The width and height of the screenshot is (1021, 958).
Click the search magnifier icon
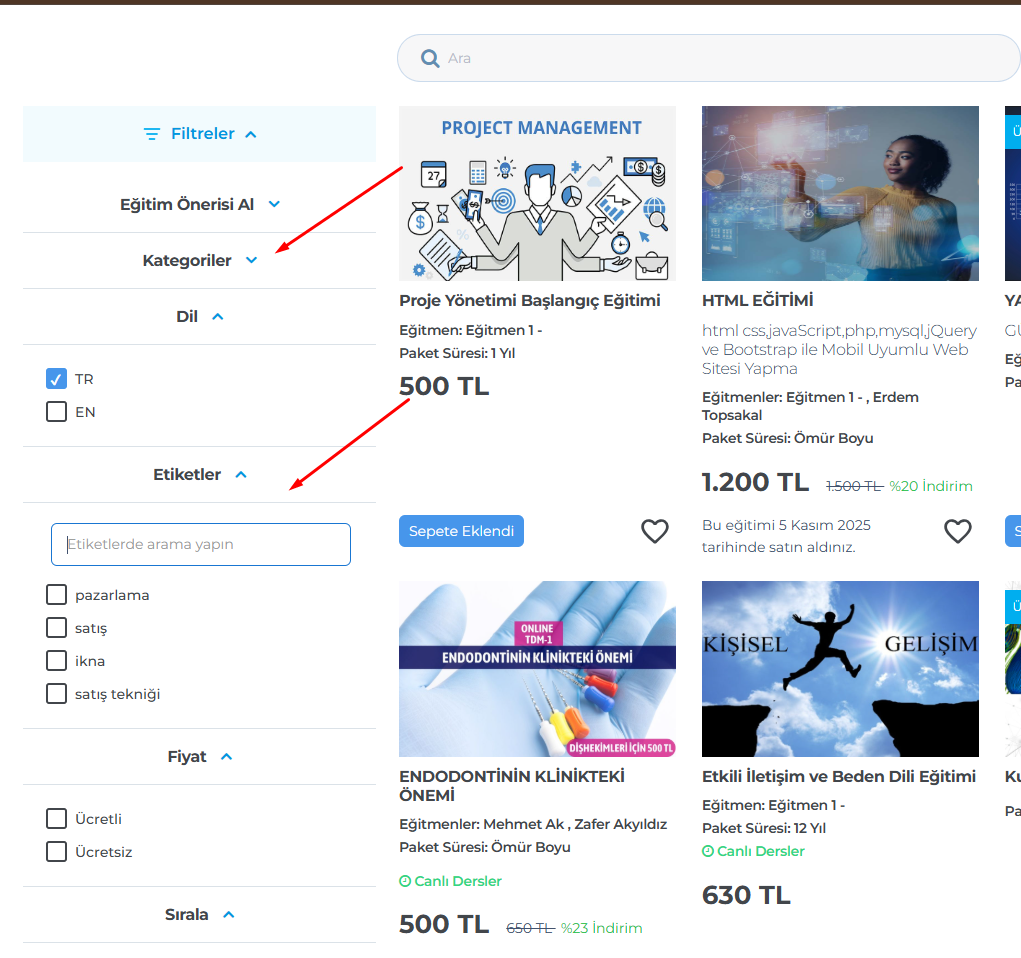click(430, 59)
